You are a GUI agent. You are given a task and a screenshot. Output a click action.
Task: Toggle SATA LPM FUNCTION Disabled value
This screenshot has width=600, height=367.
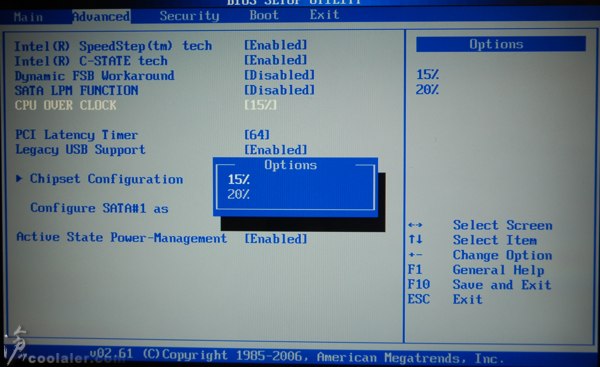coord(280,90)
